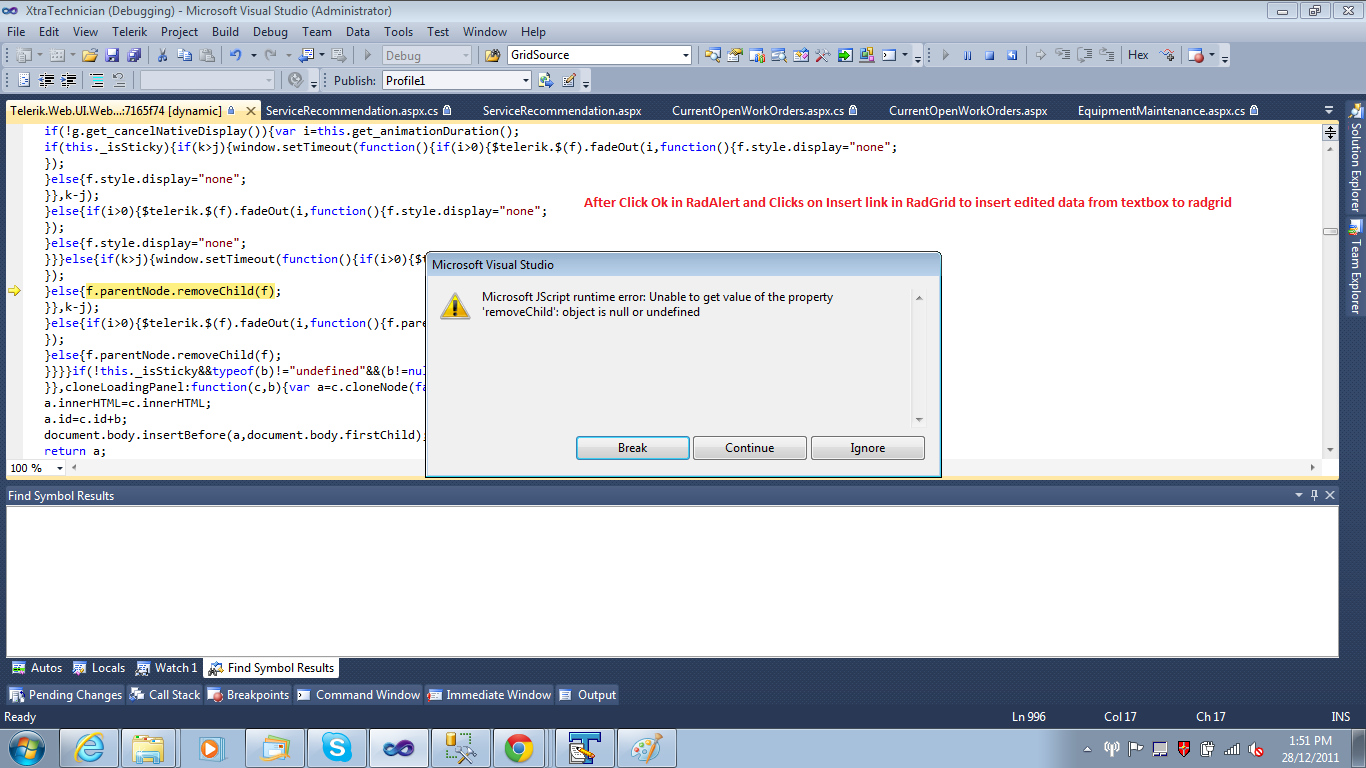
Task: Open the editor zoom 100 % dropdown
Action: tap(61, 468)
